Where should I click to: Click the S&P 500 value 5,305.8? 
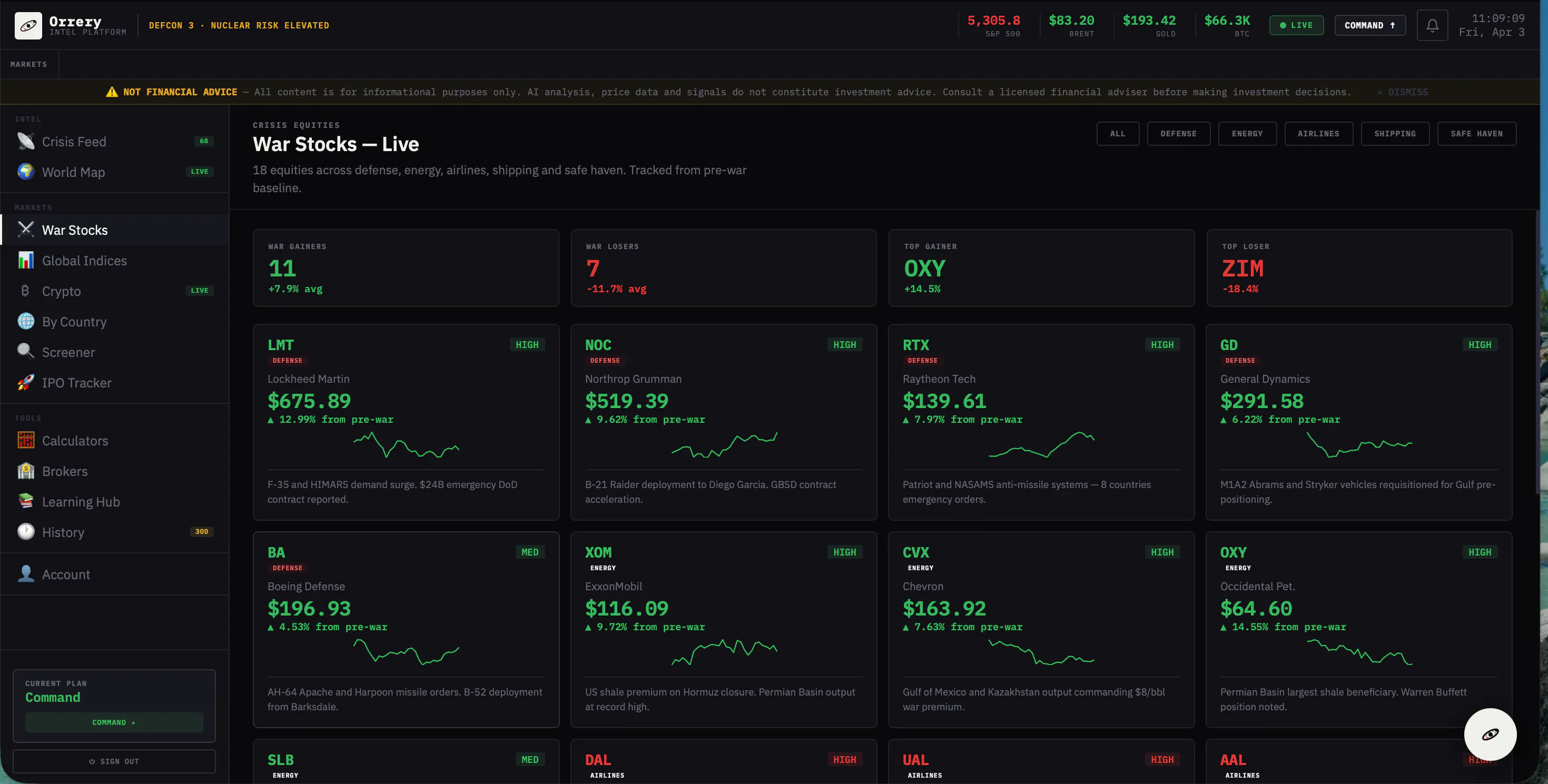pos(993,21)
